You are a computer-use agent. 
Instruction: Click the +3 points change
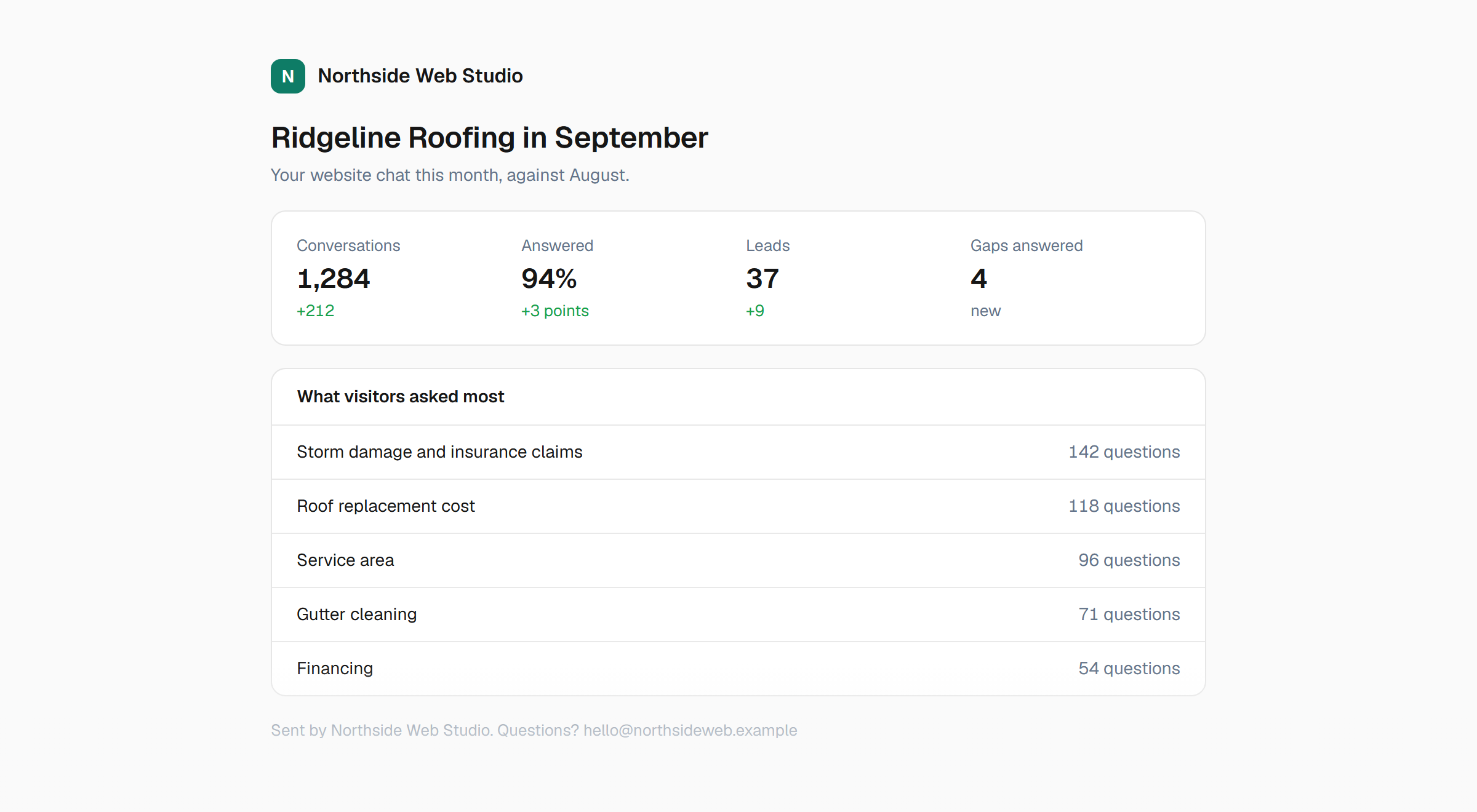coord(555,311)
